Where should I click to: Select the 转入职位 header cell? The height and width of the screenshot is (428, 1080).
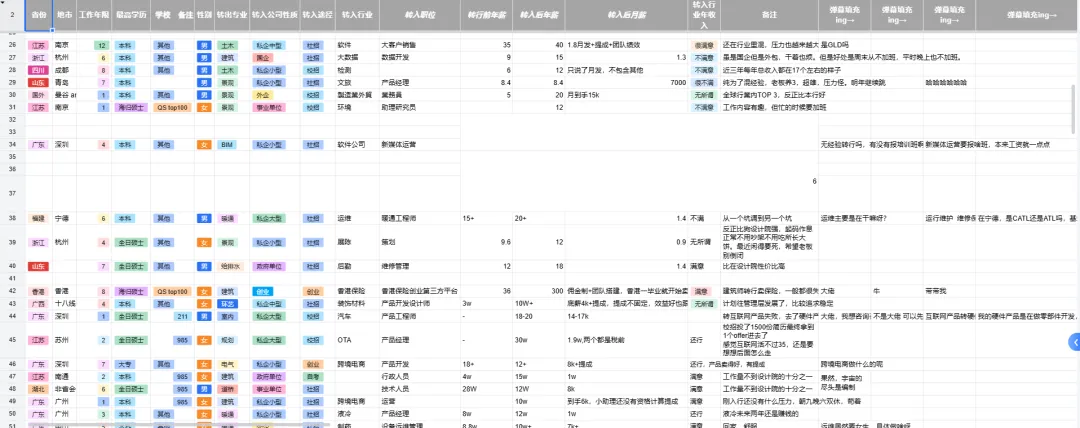tap(419, 14)
